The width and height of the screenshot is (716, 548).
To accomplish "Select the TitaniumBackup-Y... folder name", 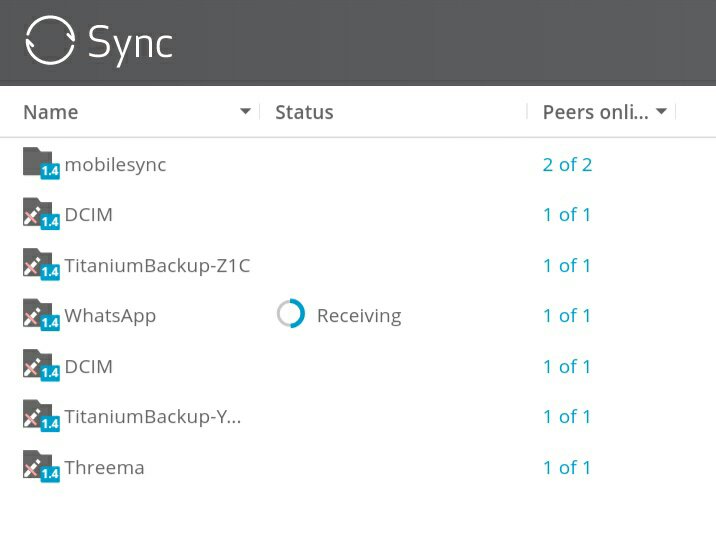I will (153, 417).
